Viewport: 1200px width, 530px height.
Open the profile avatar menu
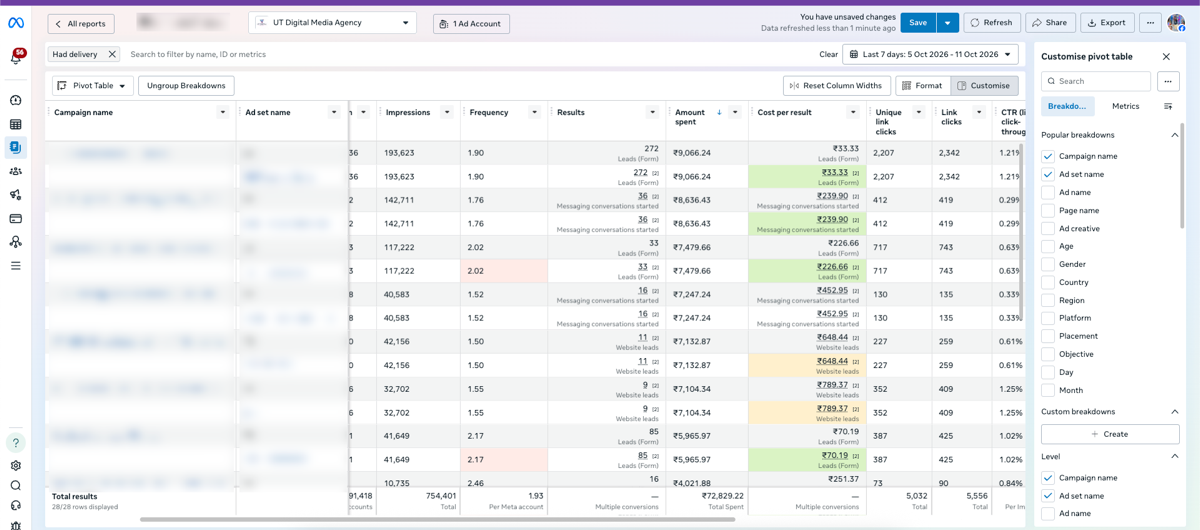click(1178, 23)
